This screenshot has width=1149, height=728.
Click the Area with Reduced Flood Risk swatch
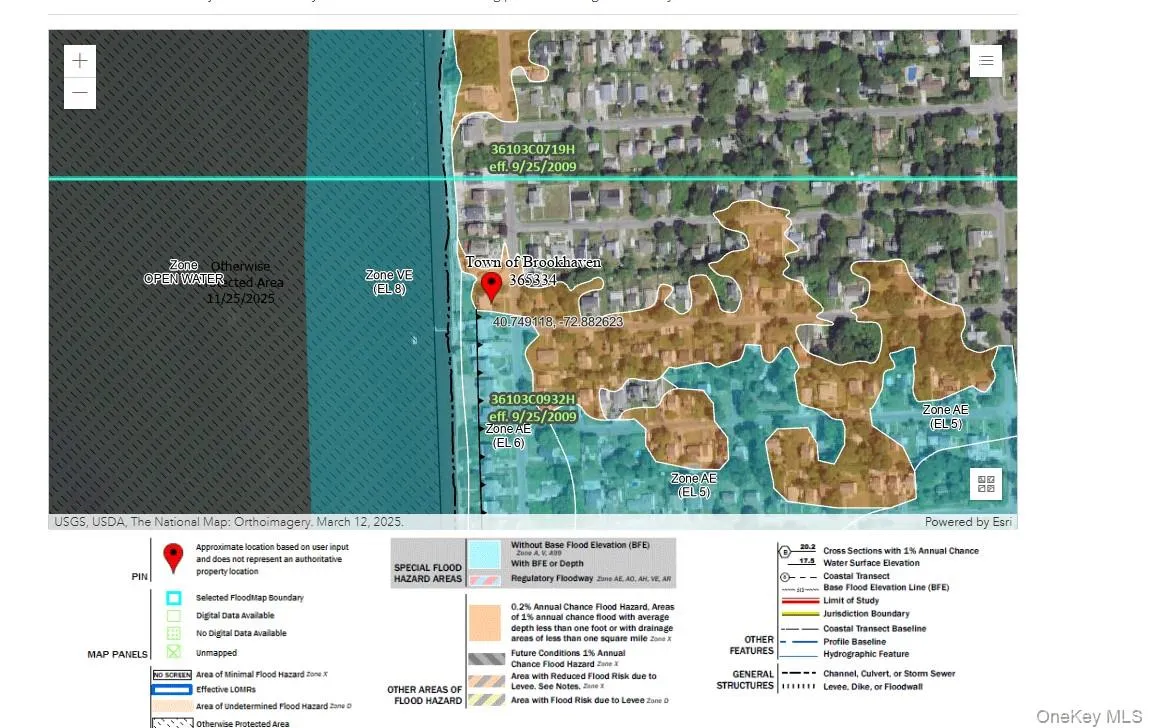pos(486,681)
